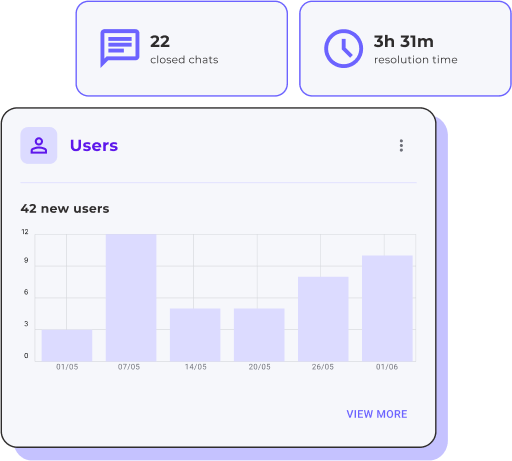Click the 6 value on y-axis
Viewport: 512px width, 461px height.
pos(26,292)
